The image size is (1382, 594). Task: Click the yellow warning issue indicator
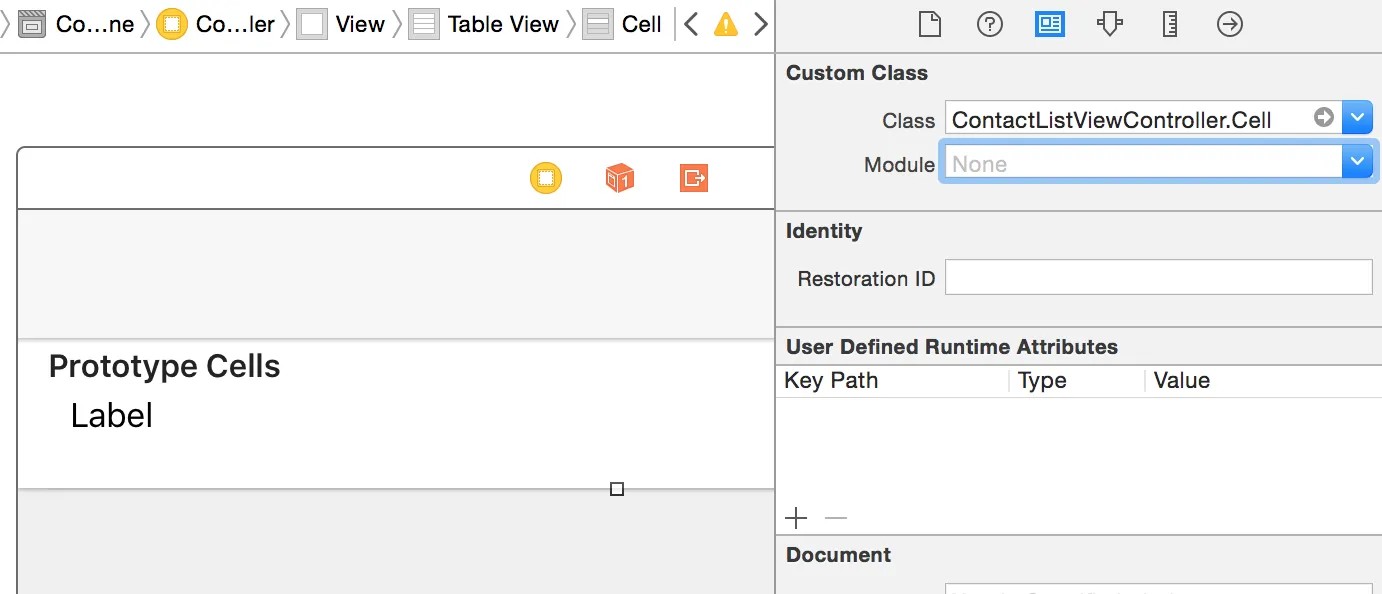[726, 25]
